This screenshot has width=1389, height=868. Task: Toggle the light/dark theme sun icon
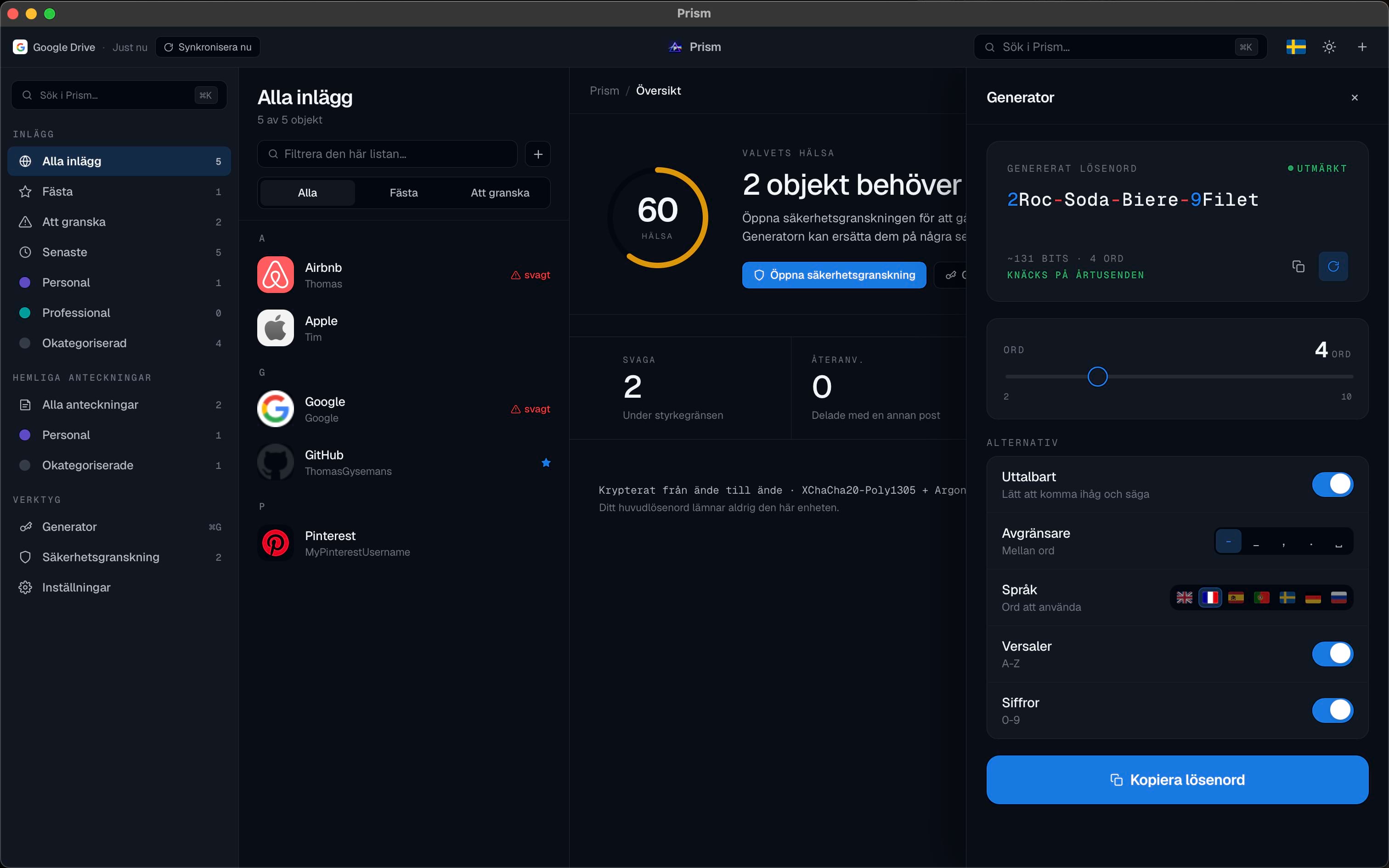coord(1329,47)
